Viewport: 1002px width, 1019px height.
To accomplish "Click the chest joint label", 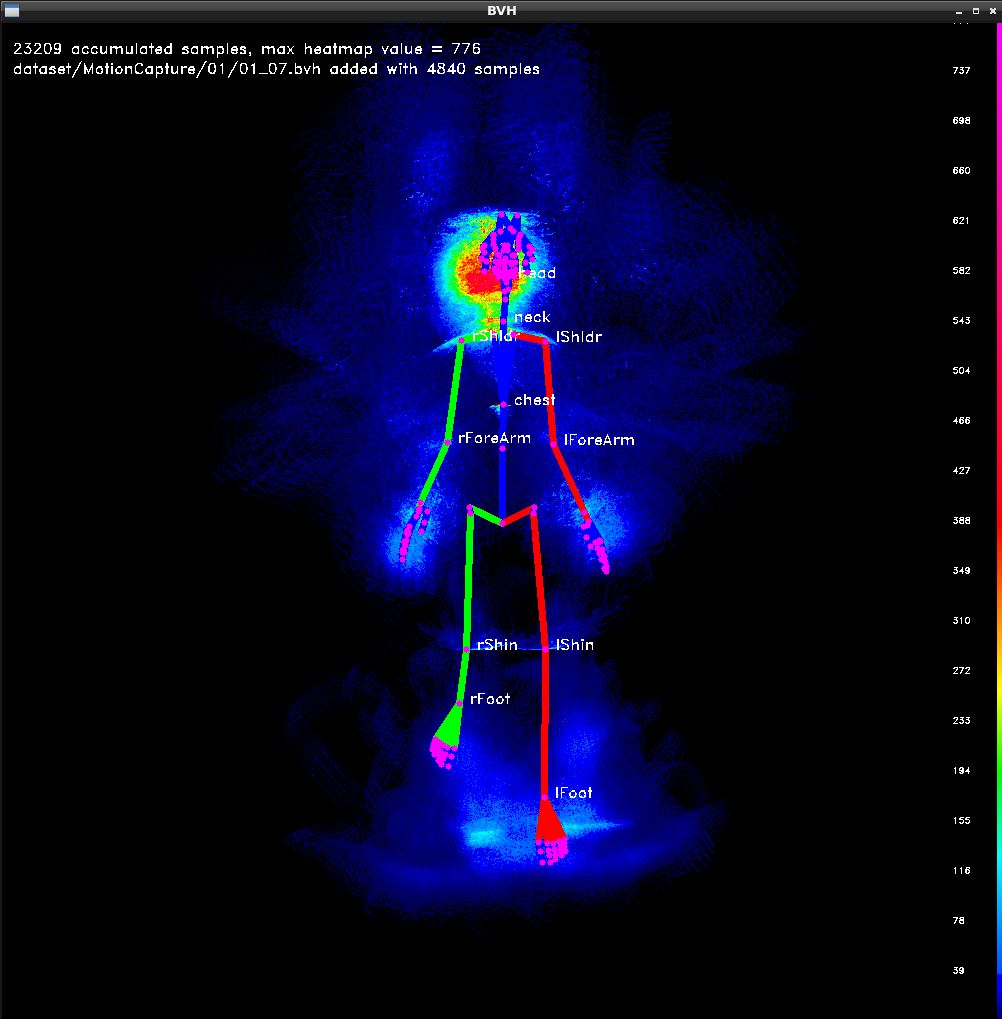I will coord(534,400).
